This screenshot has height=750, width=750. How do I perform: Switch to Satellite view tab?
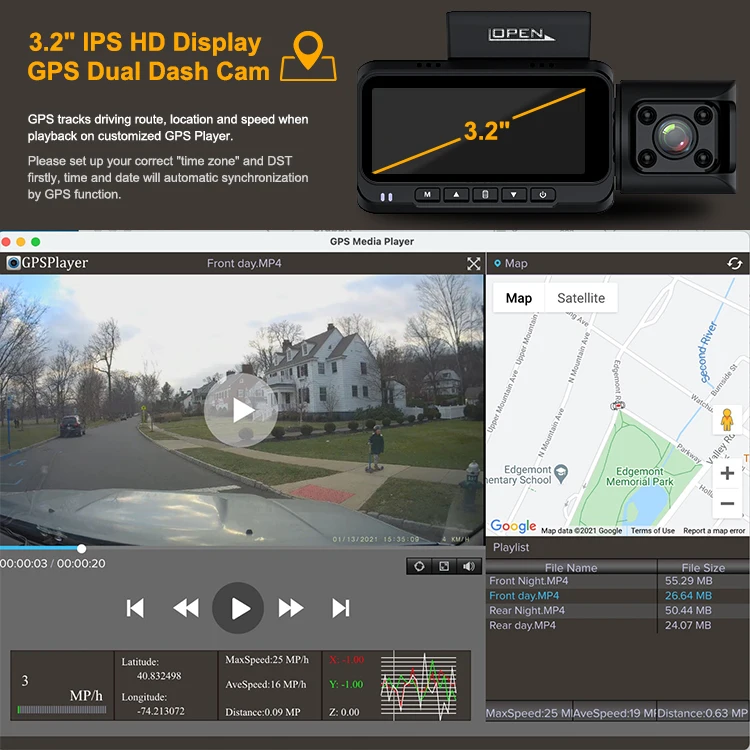click(581, 298)
